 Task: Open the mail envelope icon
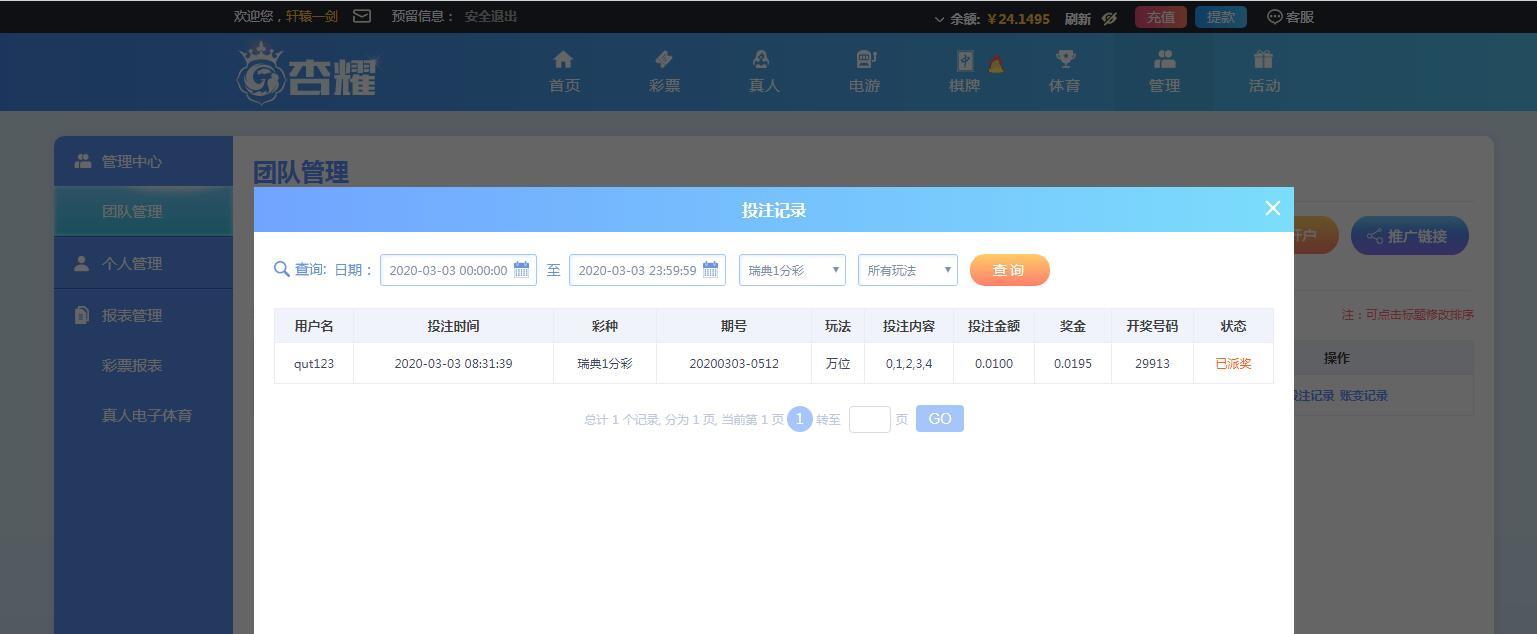point(362,16)
